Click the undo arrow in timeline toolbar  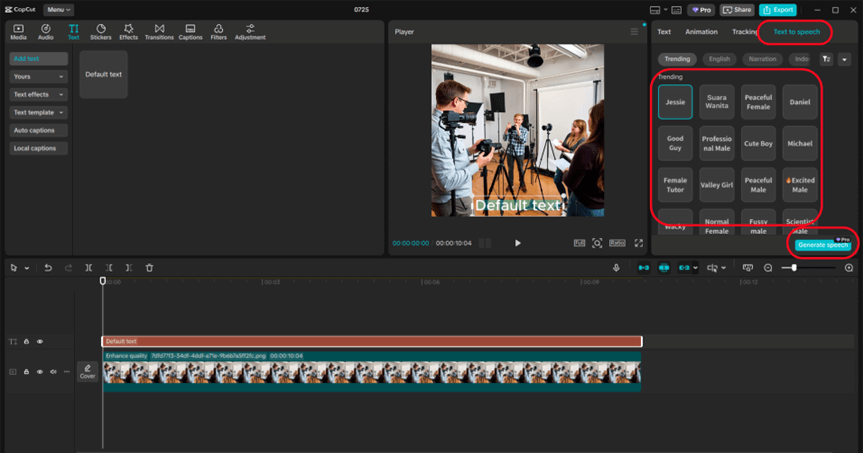(x=47, y=268)
